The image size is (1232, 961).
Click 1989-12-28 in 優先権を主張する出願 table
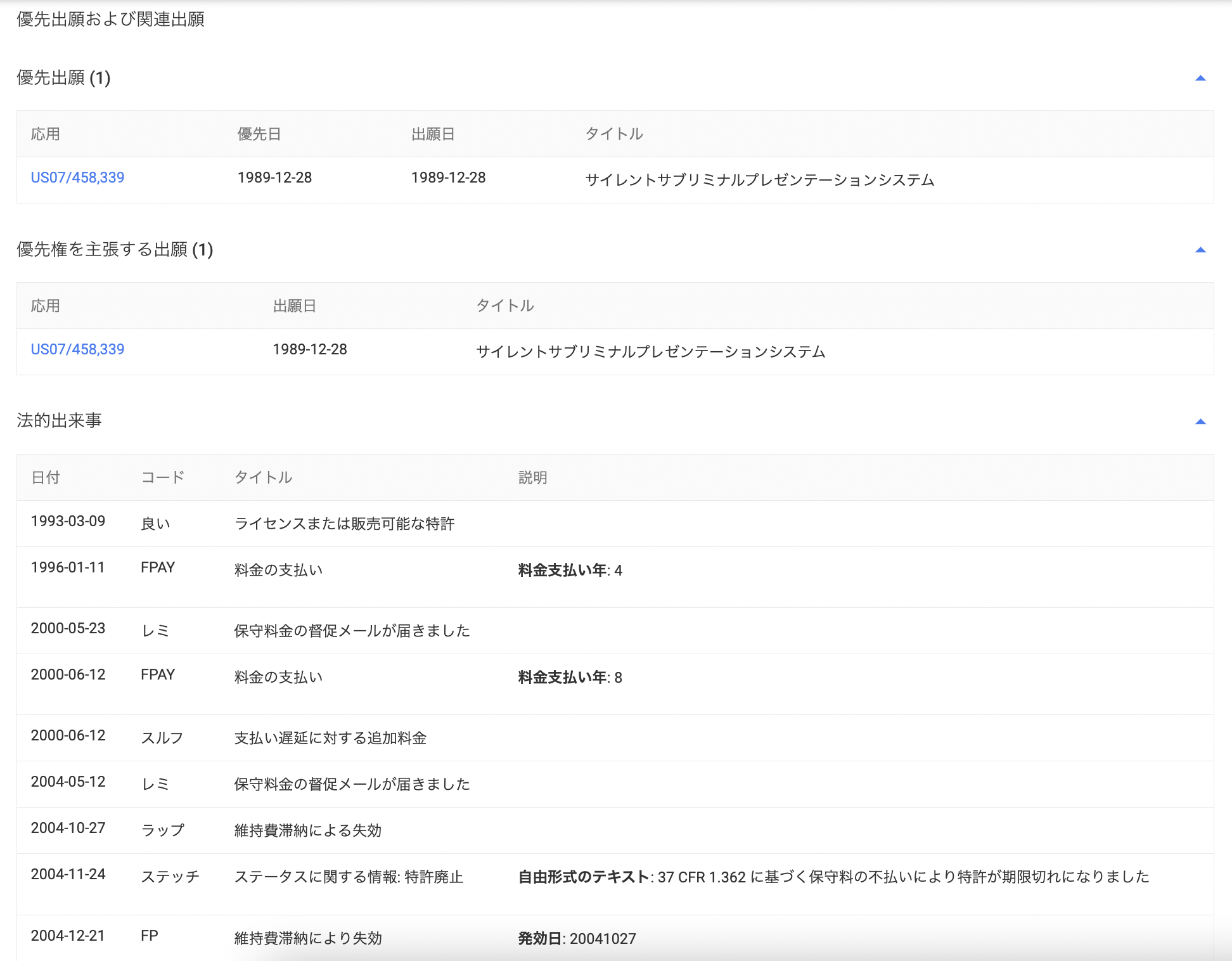310,349
